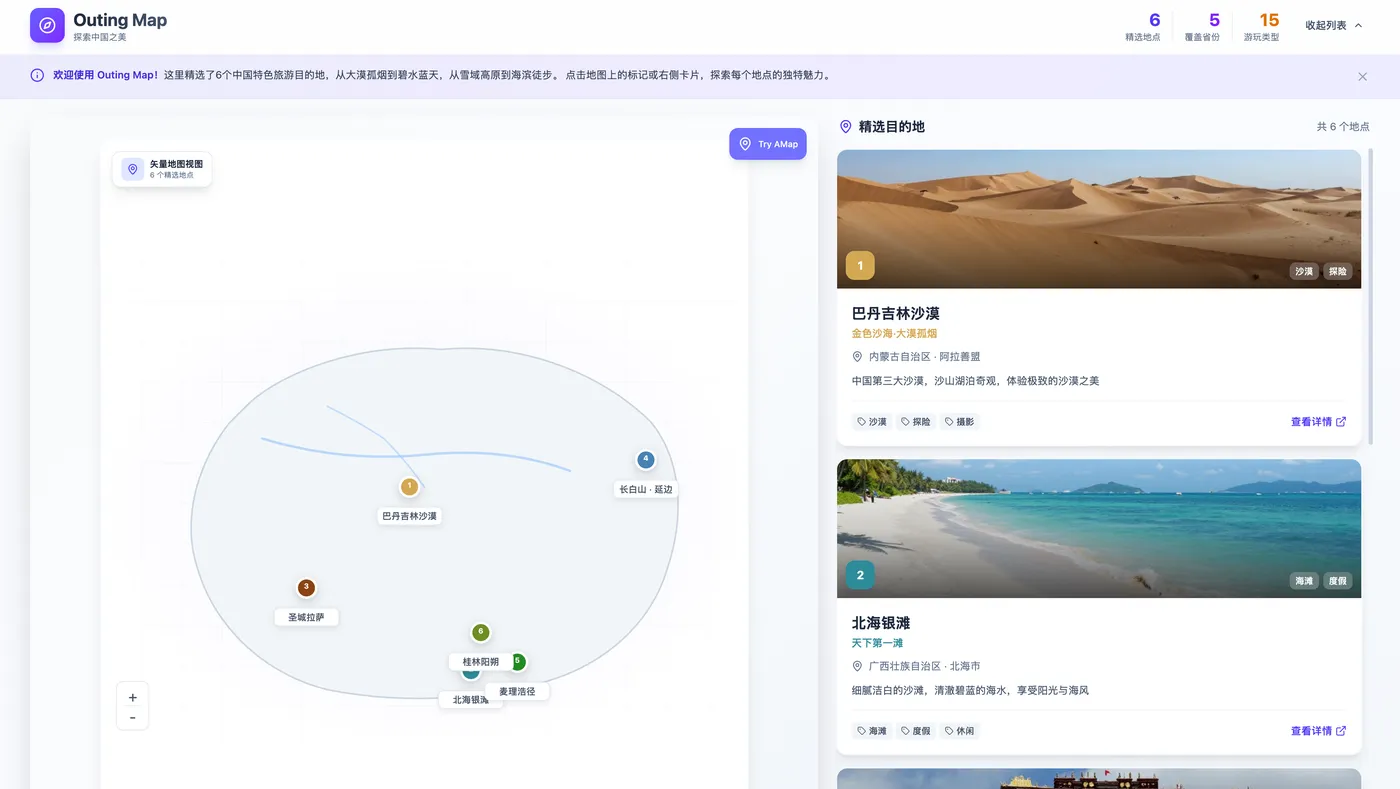Screen dimensions: 1400x789
Task: Click the 桂林阳朔 map label
Action: tap(481, 661)
